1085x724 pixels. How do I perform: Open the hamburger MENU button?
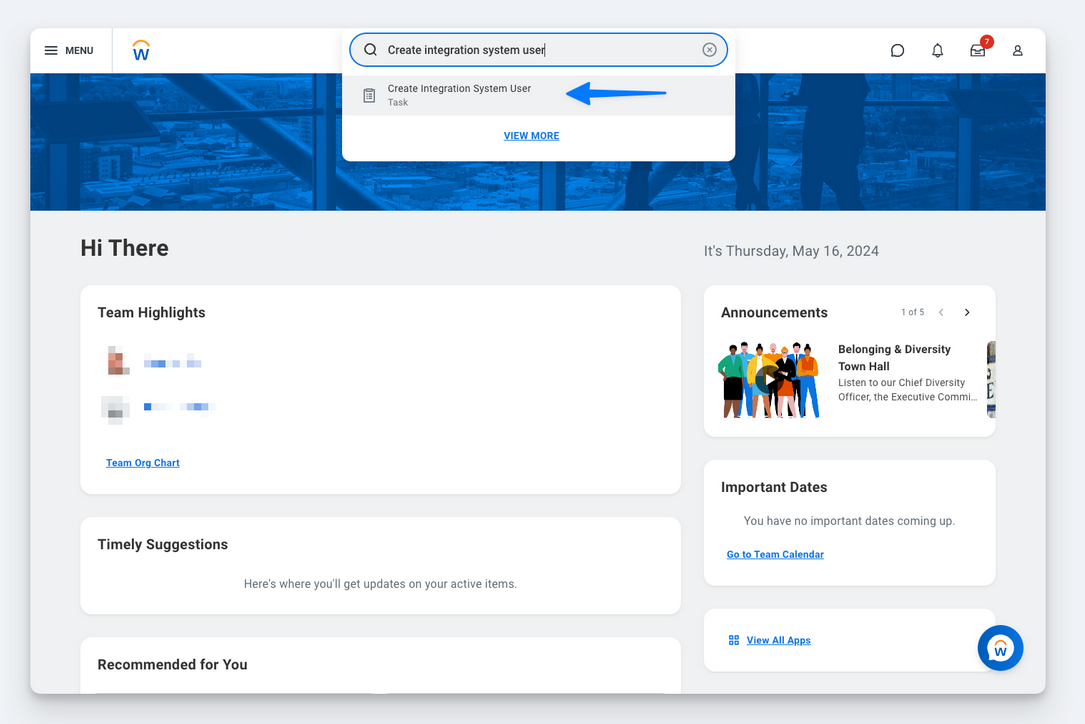point(68,51)
